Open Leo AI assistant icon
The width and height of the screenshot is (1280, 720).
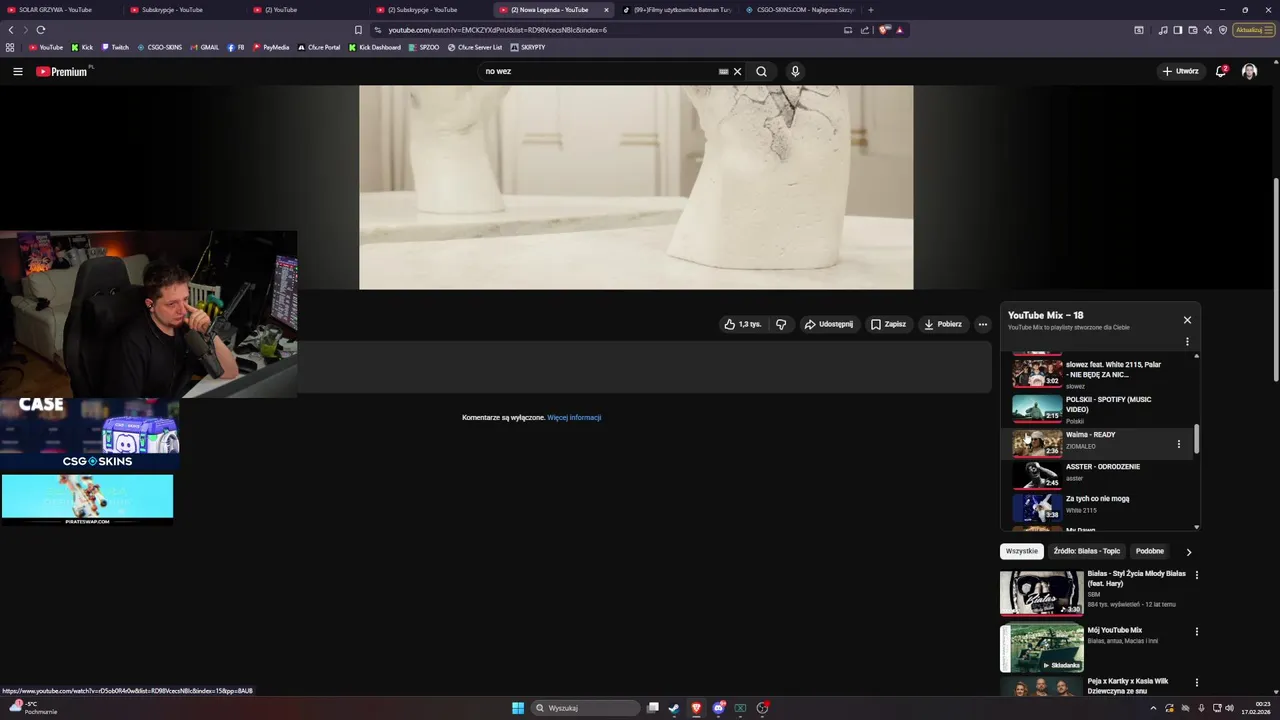1208,30
